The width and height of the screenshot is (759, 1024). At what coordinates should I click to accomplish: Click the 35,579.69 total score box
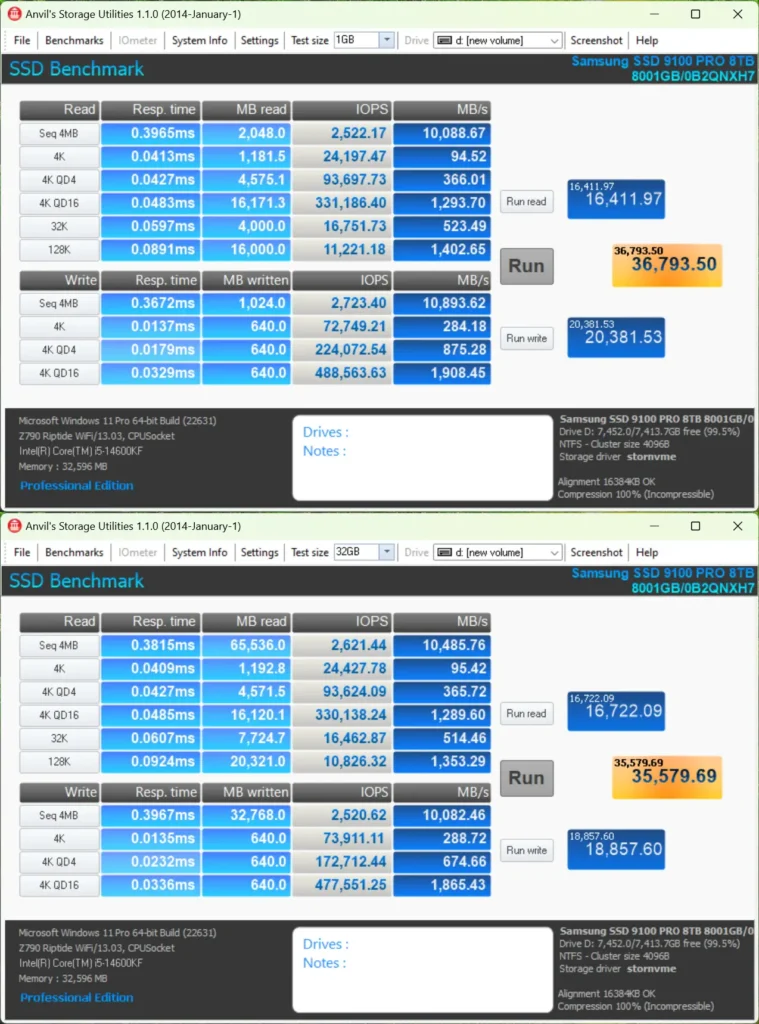coord(667,776)
